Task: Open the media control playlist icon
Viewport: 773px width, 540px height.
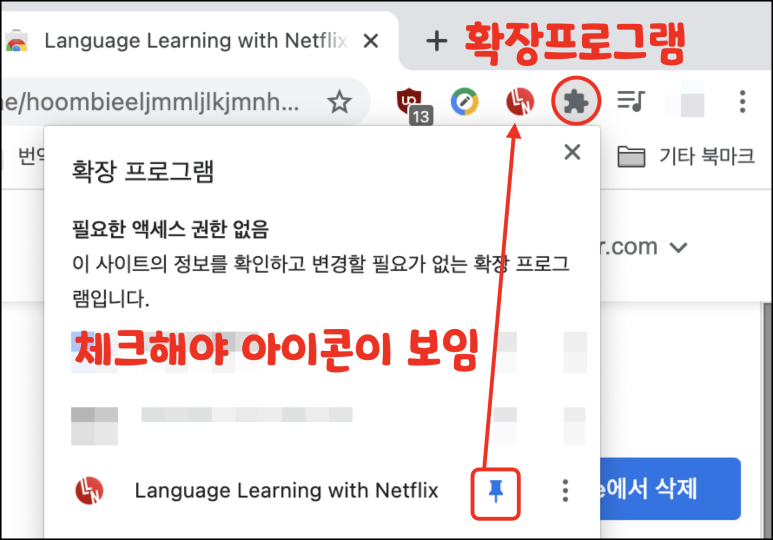Action: coord(631,101)
